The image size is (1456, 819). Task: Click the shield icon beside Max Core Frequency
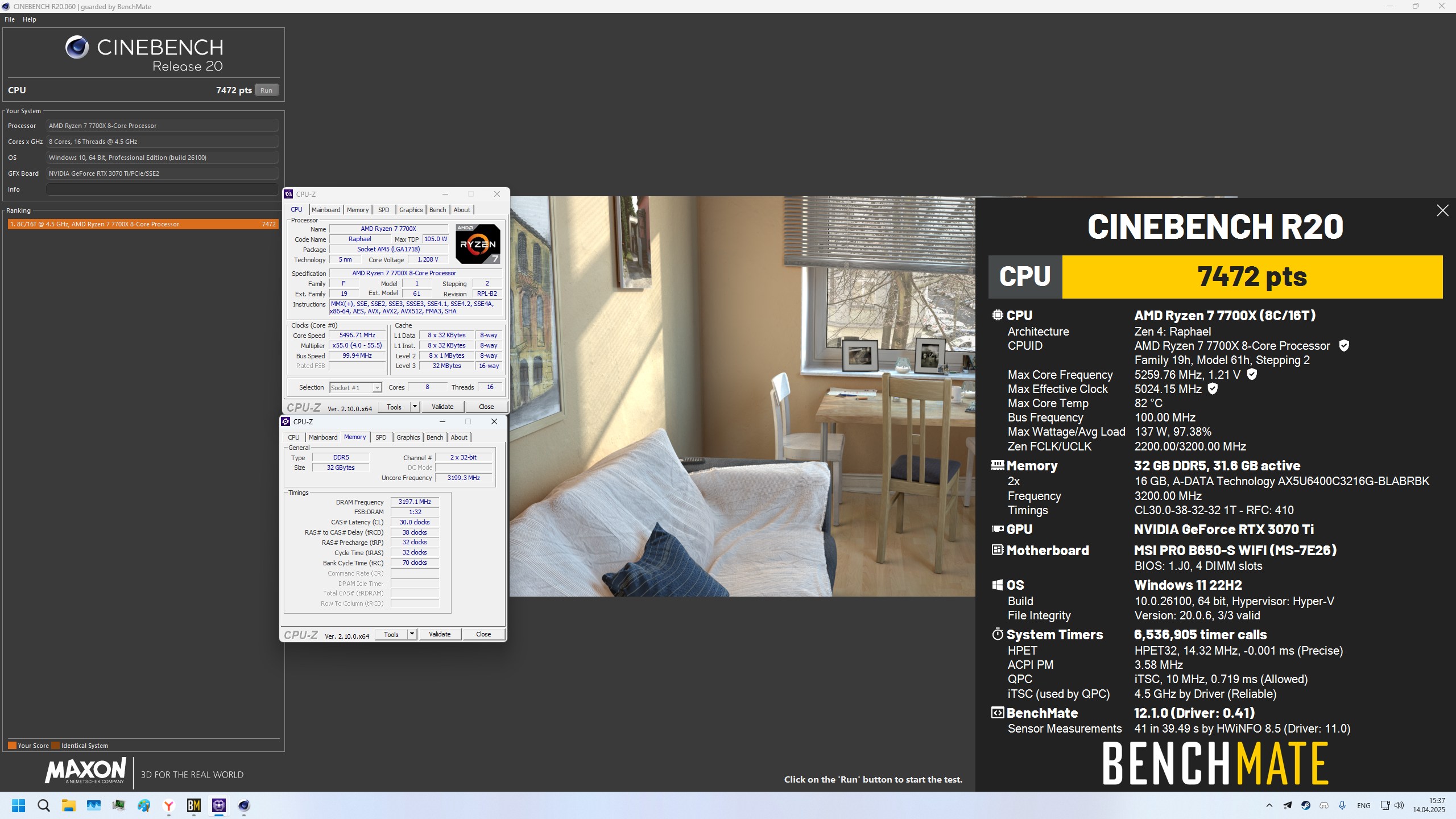point(1252,374)
